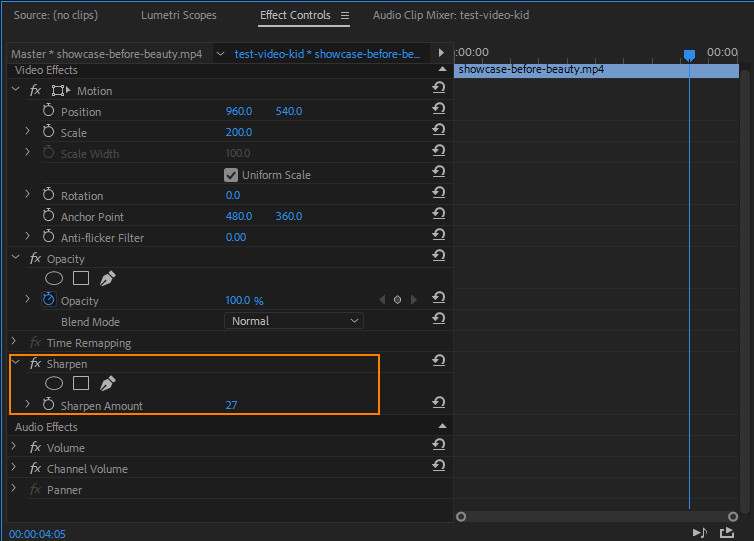
Task: Expand the Rotation parameter
Action: click(27, 194)
